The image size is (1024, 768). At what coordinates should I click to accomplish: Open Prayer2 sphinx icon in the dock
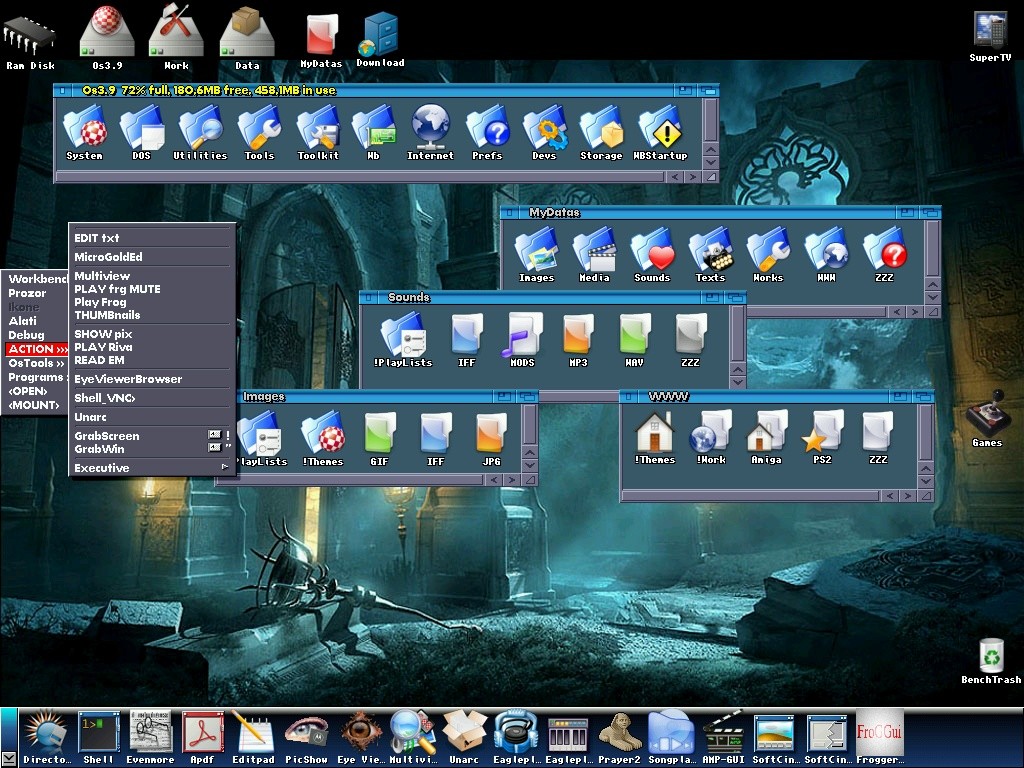pyautogui.click(x=619, y=738)
